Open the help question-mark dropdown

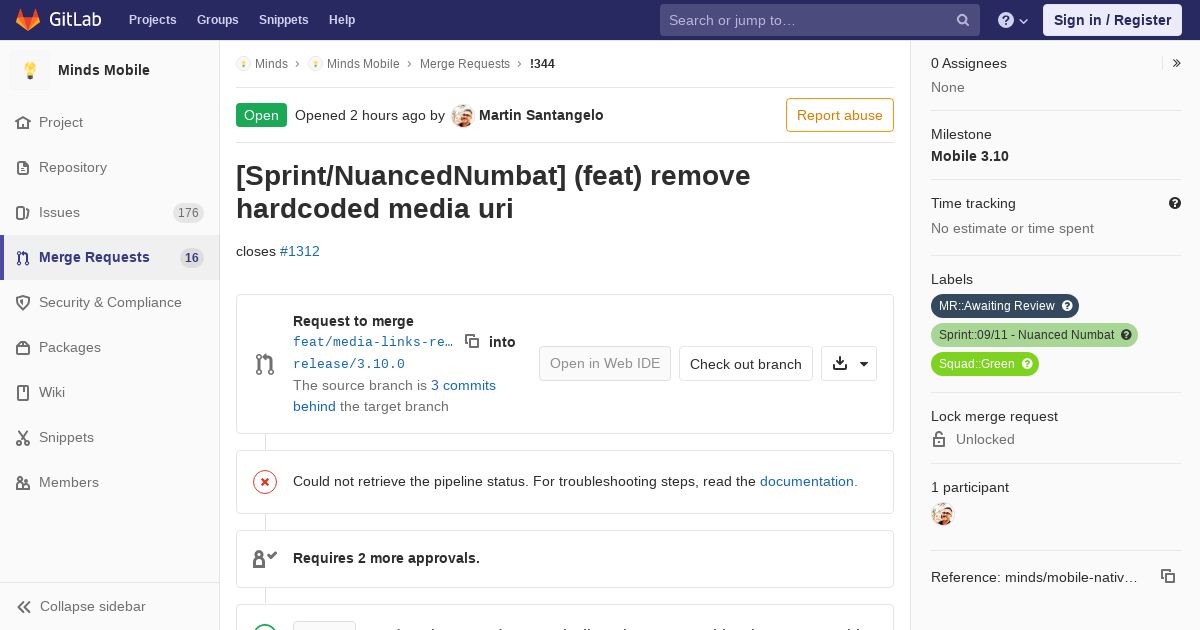coord(1013,20)
